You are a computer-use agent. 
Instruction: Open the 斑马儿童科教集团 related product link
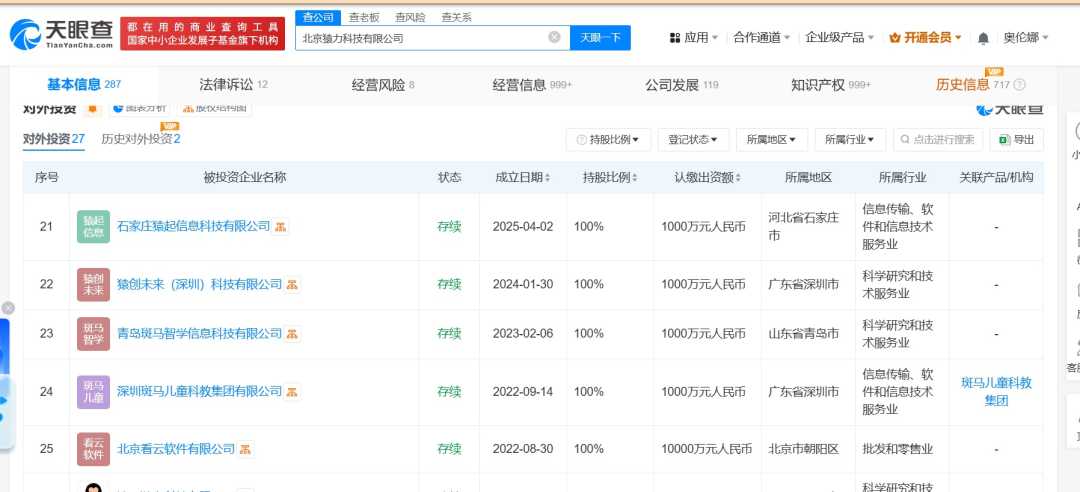pyautogui.click(x=995, y=392)
